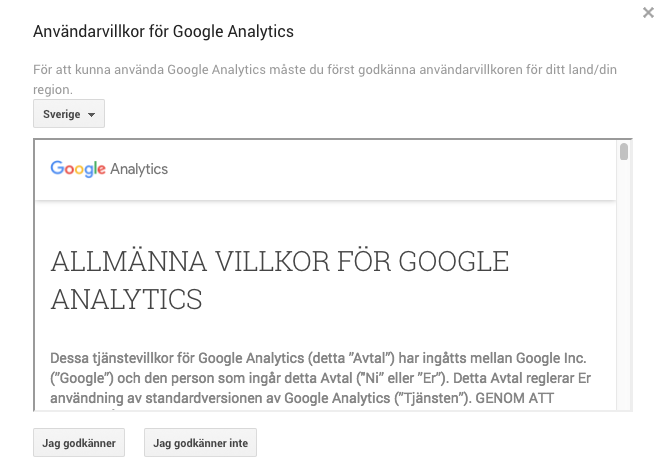
Task: Click the word "region." under the intro
Action: (53, 90)
